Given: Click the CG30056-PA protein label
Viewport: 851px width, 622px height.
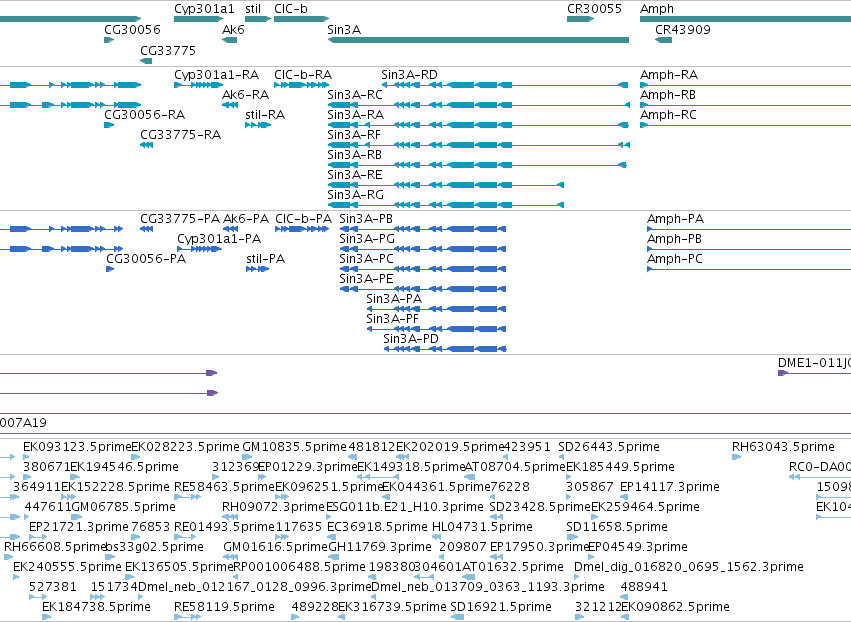Looking at the screenshot, I should [146, 259].
